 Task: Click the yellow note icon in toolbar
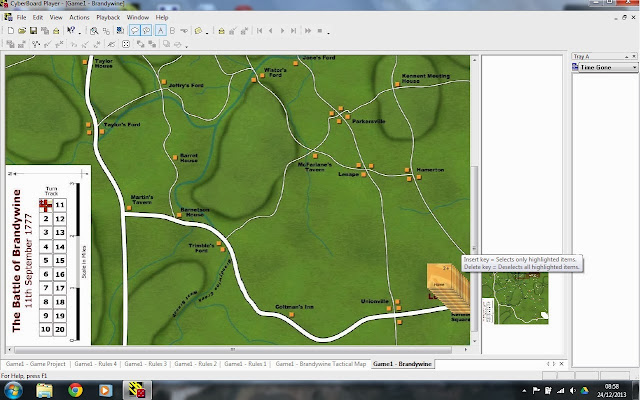click(x=198, y=31)
